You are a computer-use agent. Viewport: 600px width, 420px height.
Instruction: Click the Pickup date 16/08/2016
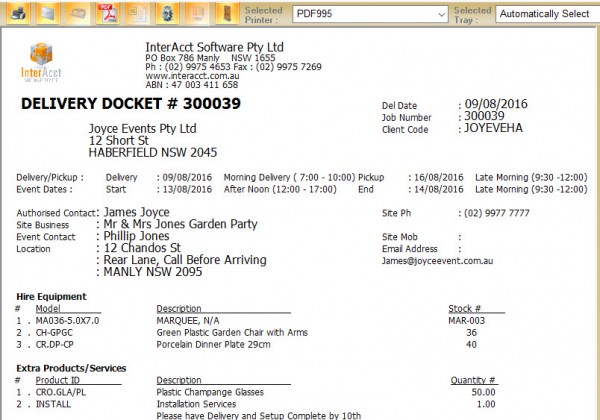coord(439,177)
